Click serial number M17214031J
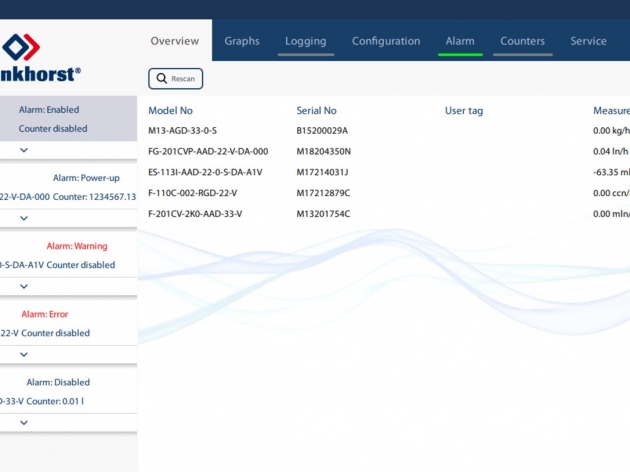The height and width of the screenshot is (472, 630). point(322,172)
